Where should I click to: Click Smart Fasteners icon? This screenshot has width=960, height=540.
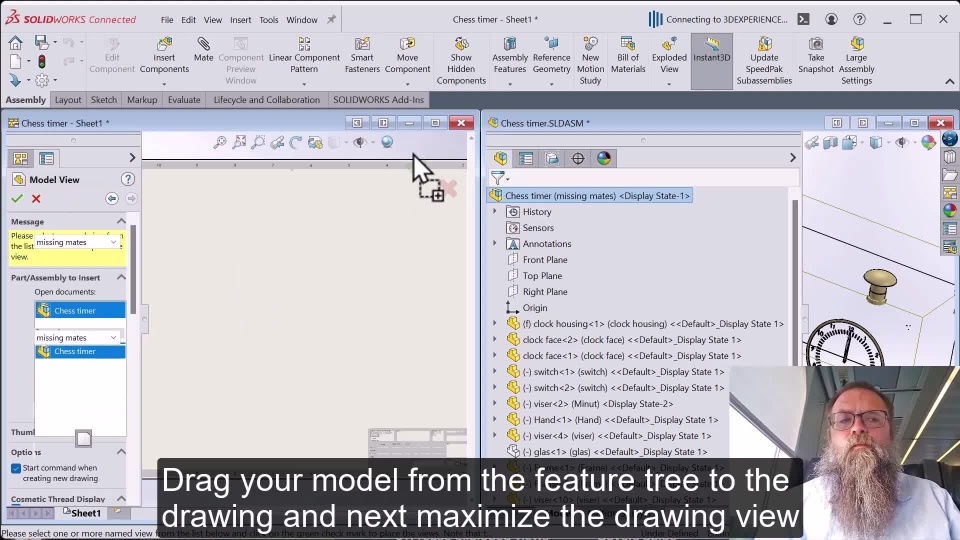point(362,55)
